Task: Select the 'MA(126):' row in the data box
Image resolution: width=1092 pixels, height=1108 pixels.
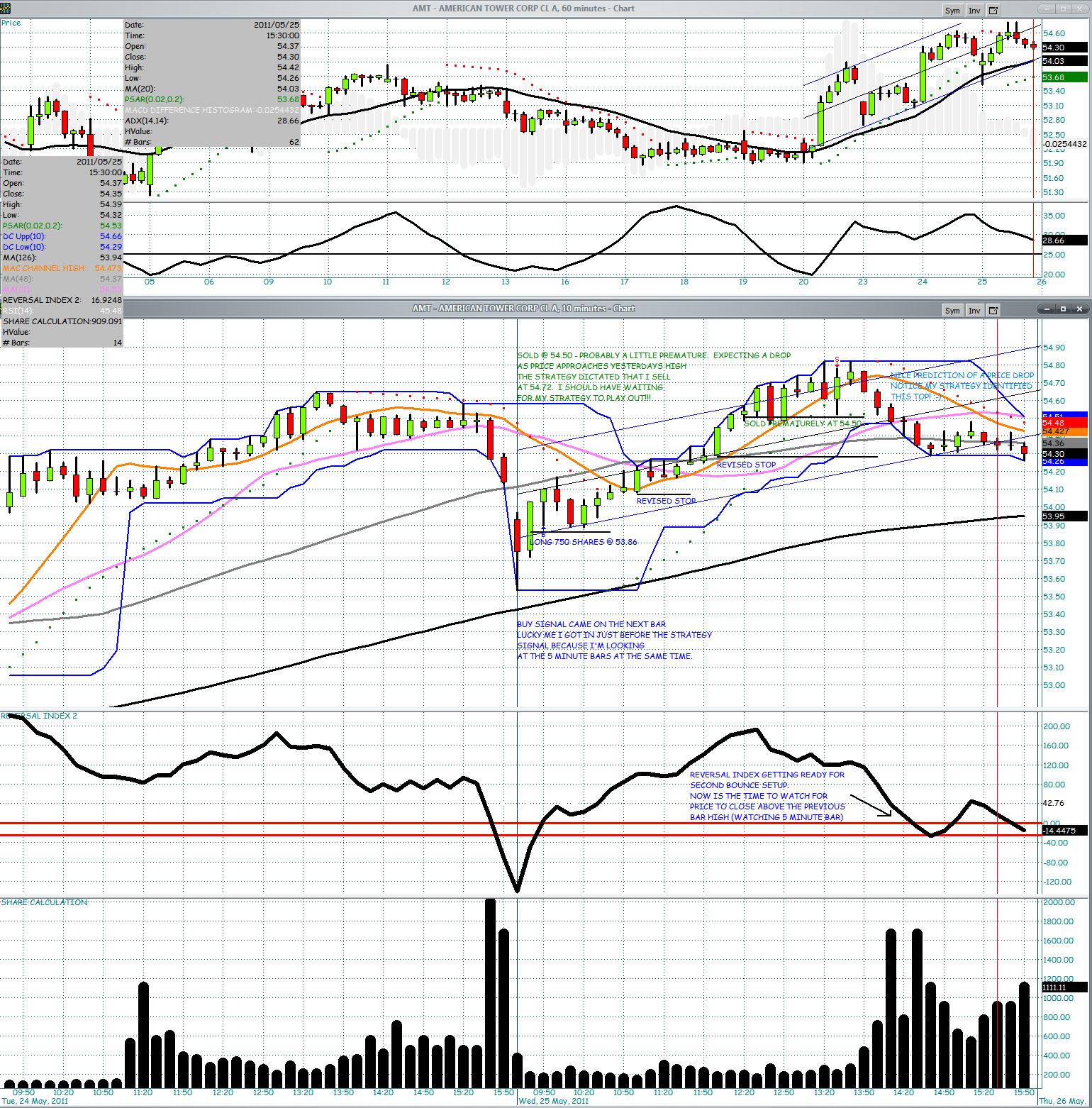Action: pos(62,257)
